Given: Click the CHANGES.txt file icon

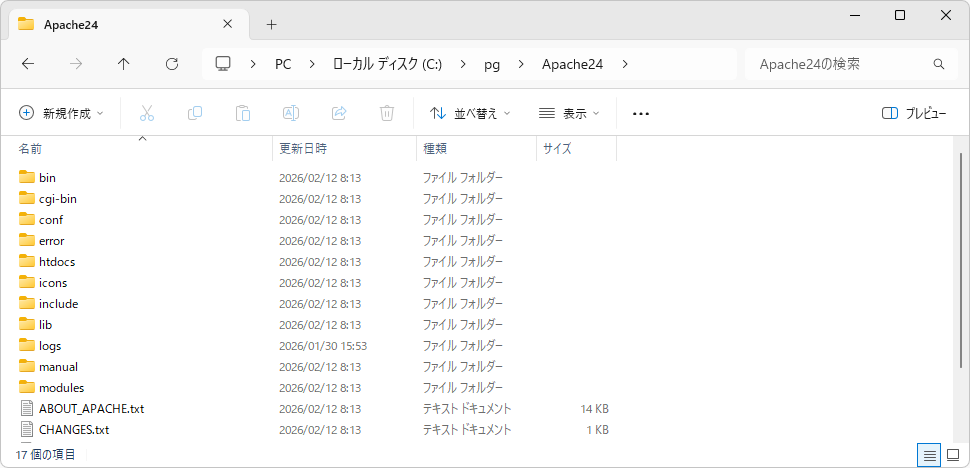Looking at the screenshot, I should click(27, 429).
